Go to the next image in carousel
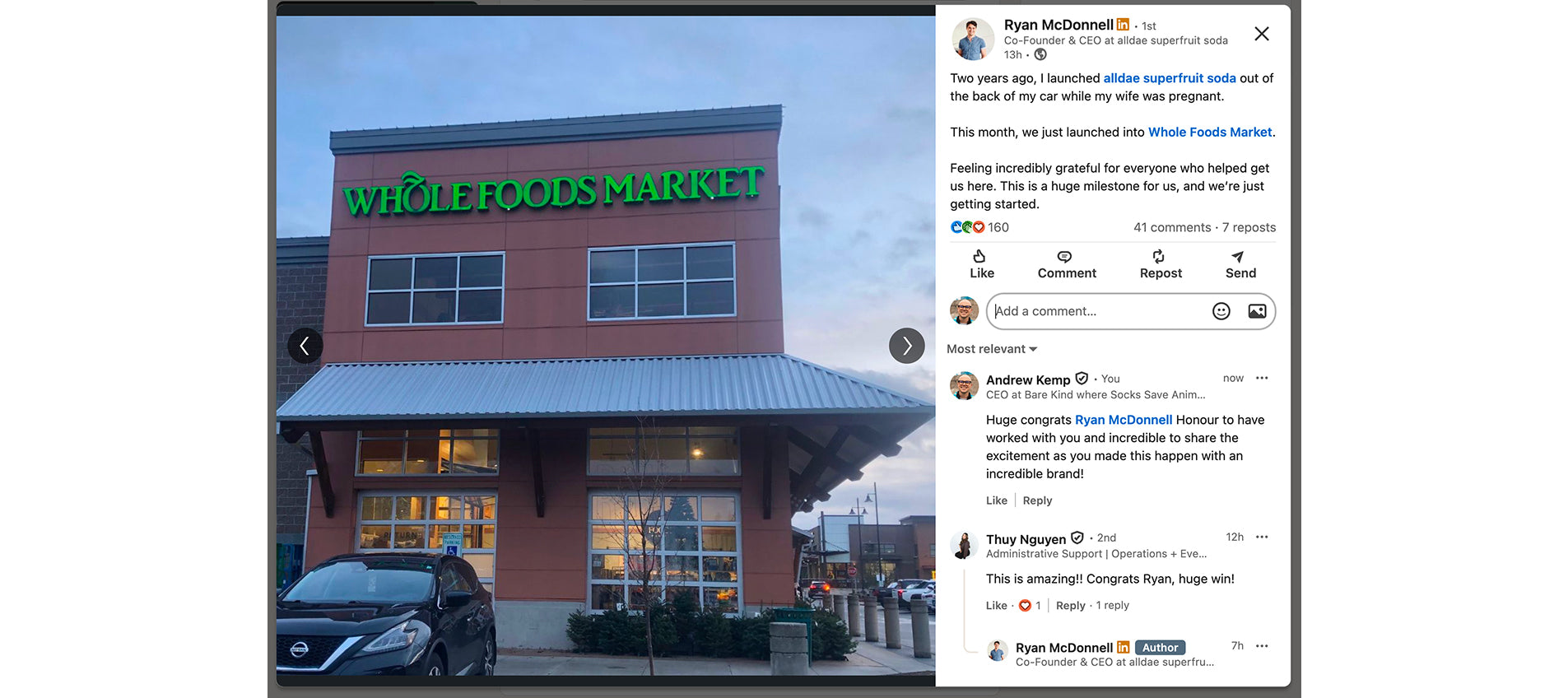Screen dimensions: 1568x698 906,346
